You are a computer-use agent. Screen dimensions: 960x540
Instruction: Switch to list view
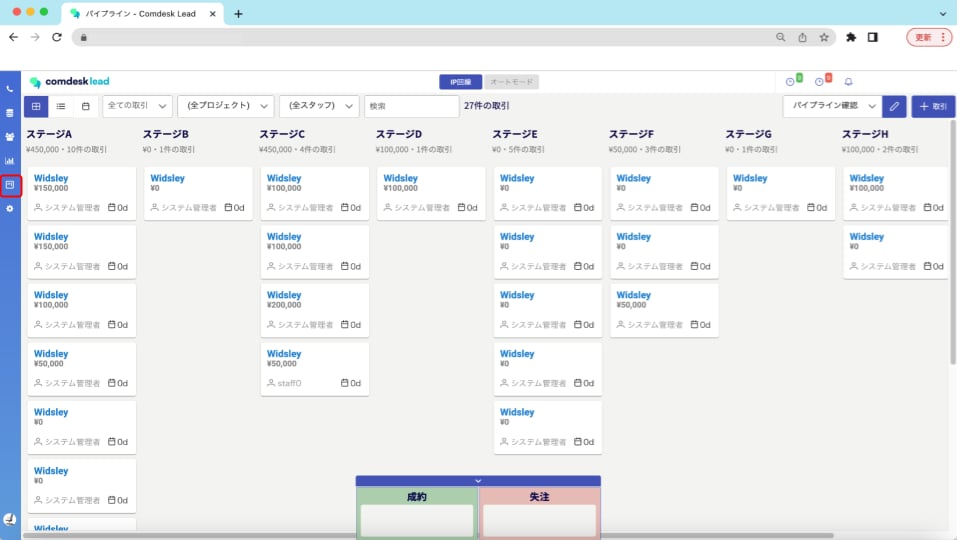coord(61,107)
